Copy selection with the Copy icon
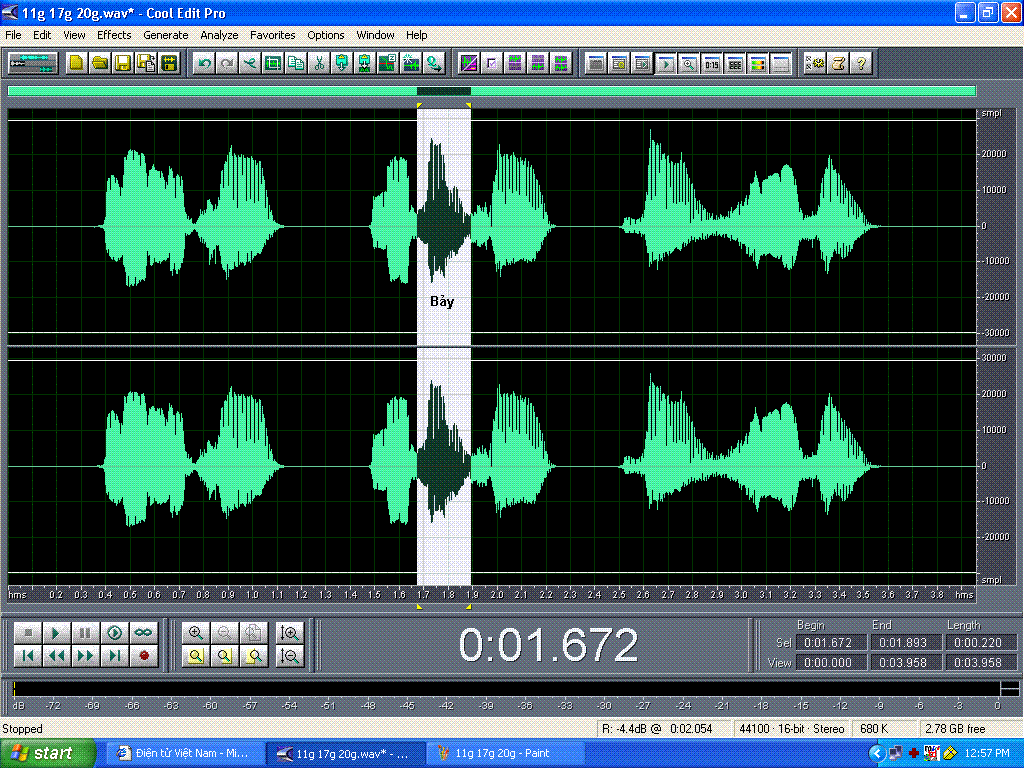This screenshot has height=768, width=1024. tap(296, 63)
